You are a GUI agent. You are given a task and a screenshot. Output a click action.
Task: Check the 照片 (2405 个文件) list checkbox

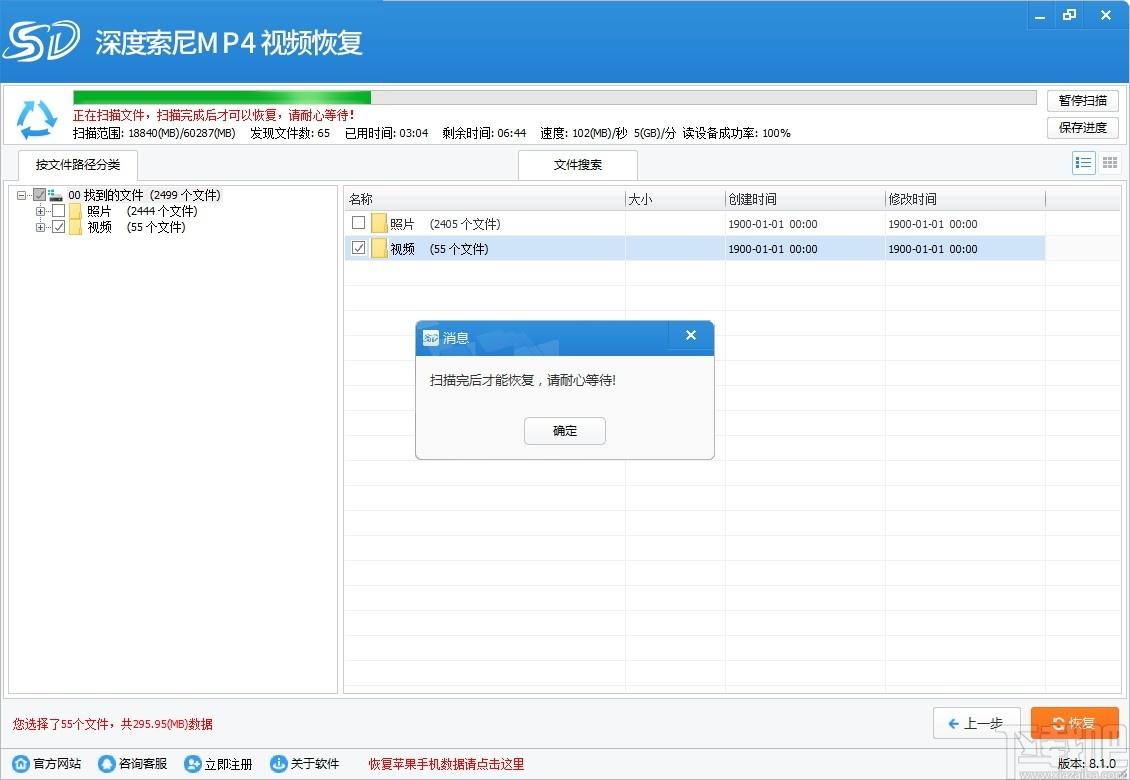click(358, 222)
